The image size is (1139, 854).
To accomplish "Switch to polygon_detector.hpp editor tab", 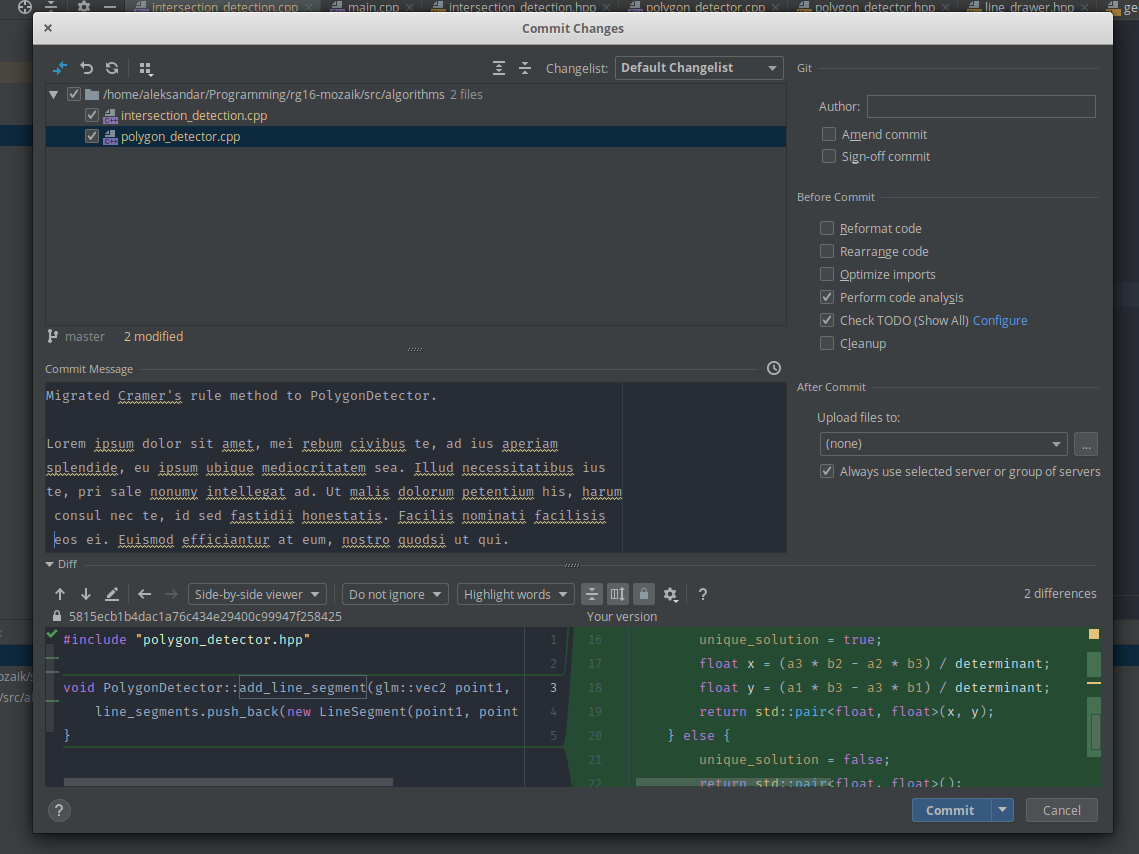I will (x=875, y=7).
